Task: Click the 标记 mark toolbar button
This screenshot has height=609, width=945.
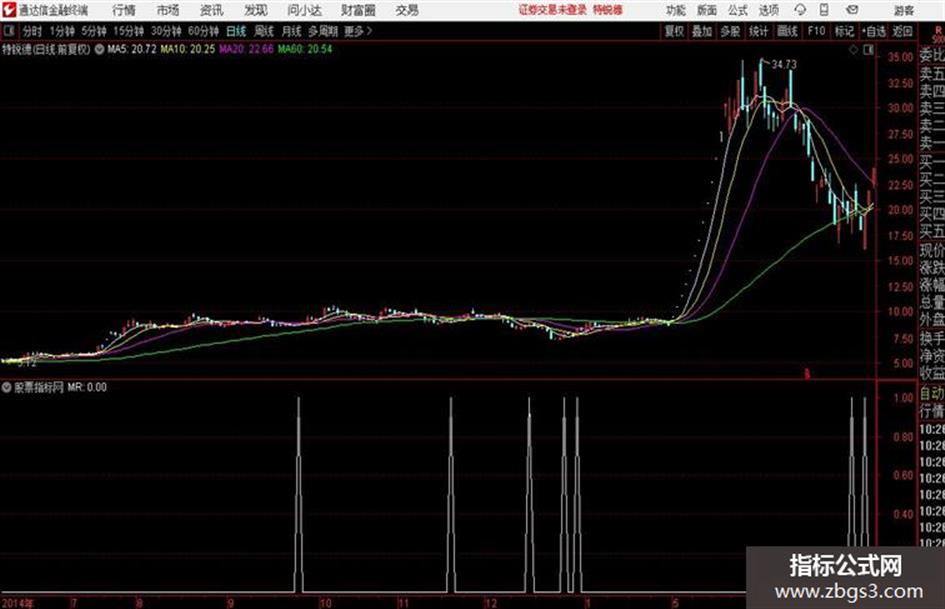Action: (844, 31)
